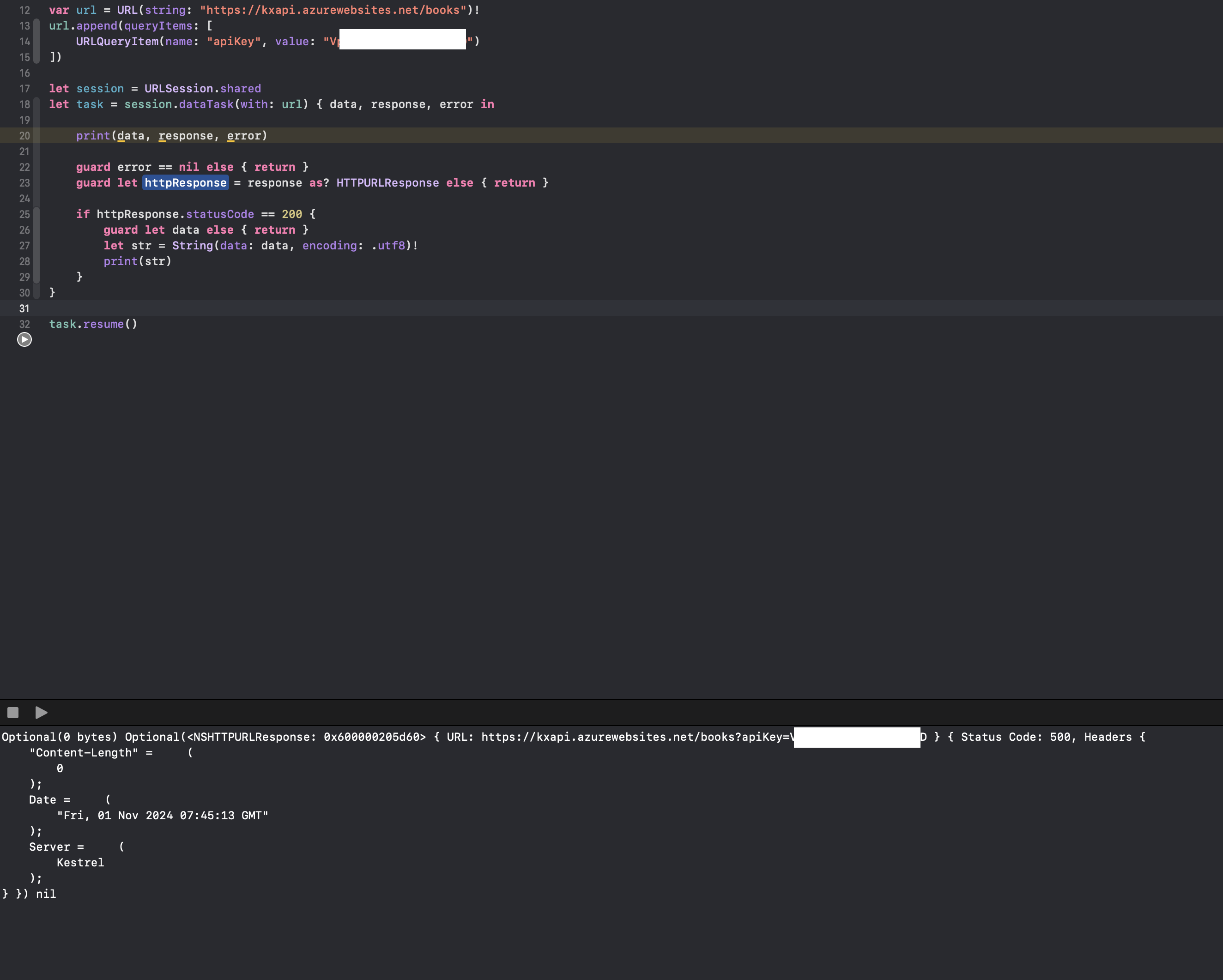The width and height of the screenshot is (1223, 980).
Task: Click the code folding ribbon beside line 27
Action: (x=36, y=246)
